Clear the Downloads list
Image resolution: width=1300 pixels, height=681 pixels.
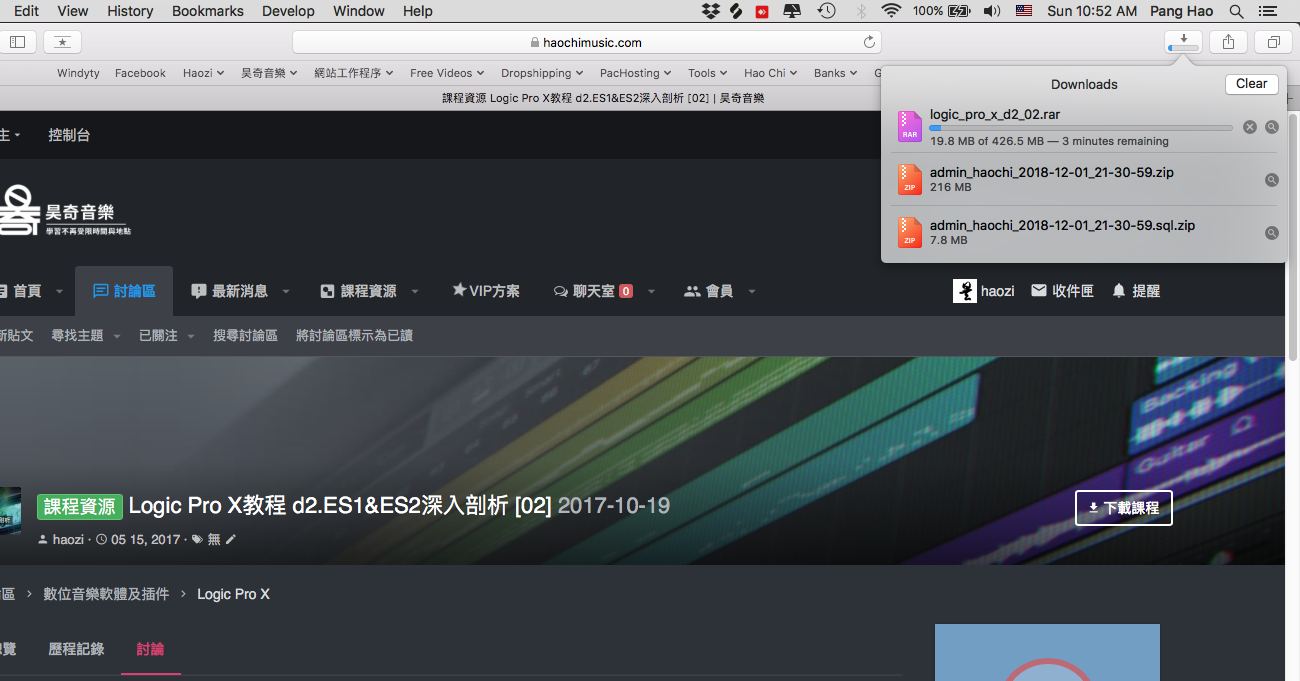(1251, 84)
